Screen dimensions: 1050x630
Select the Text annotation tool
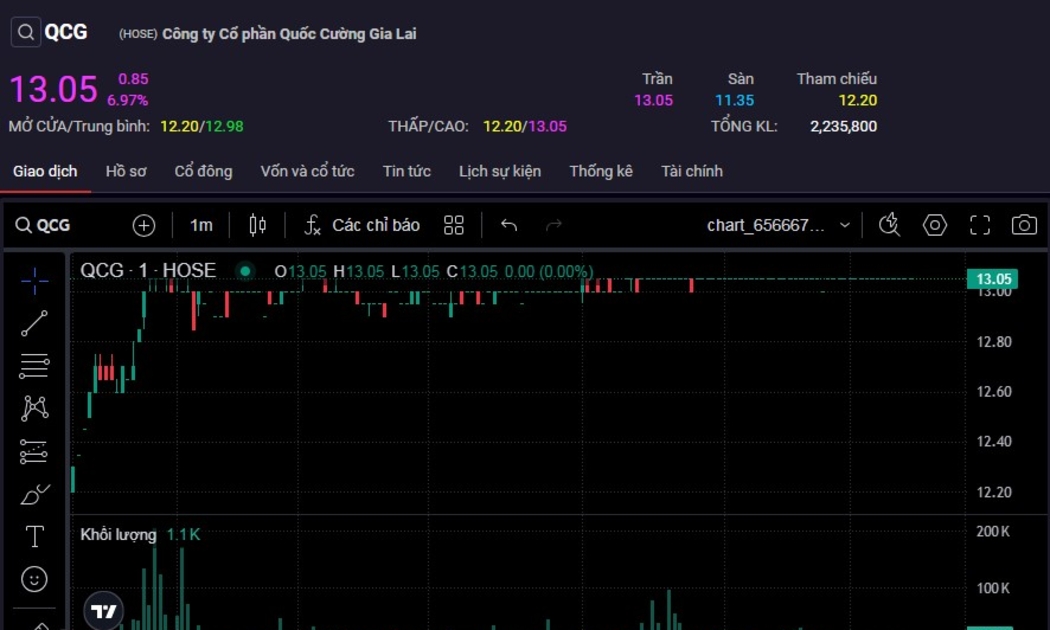(34, 537)
